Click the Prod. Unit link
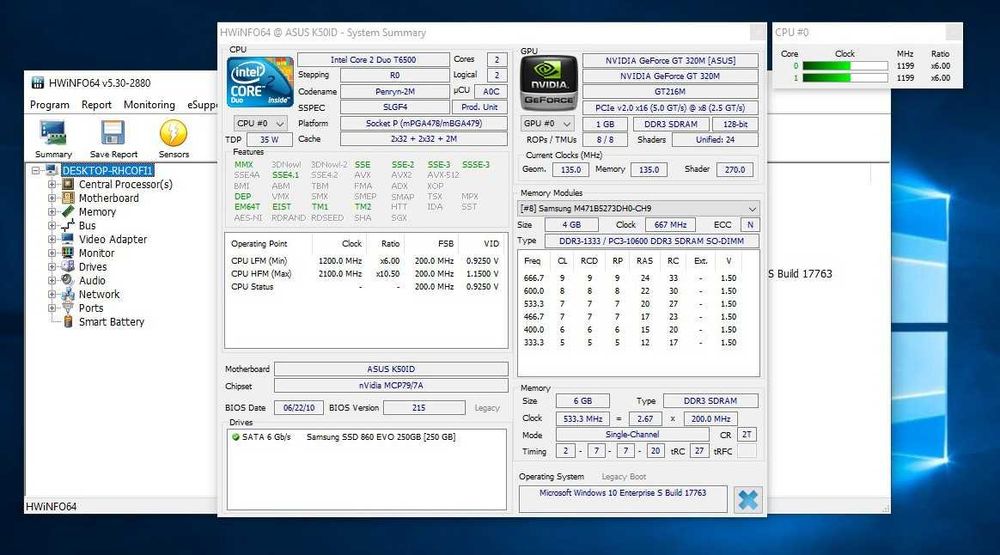The image size is (1000, 555). click(x=480, y=107)
